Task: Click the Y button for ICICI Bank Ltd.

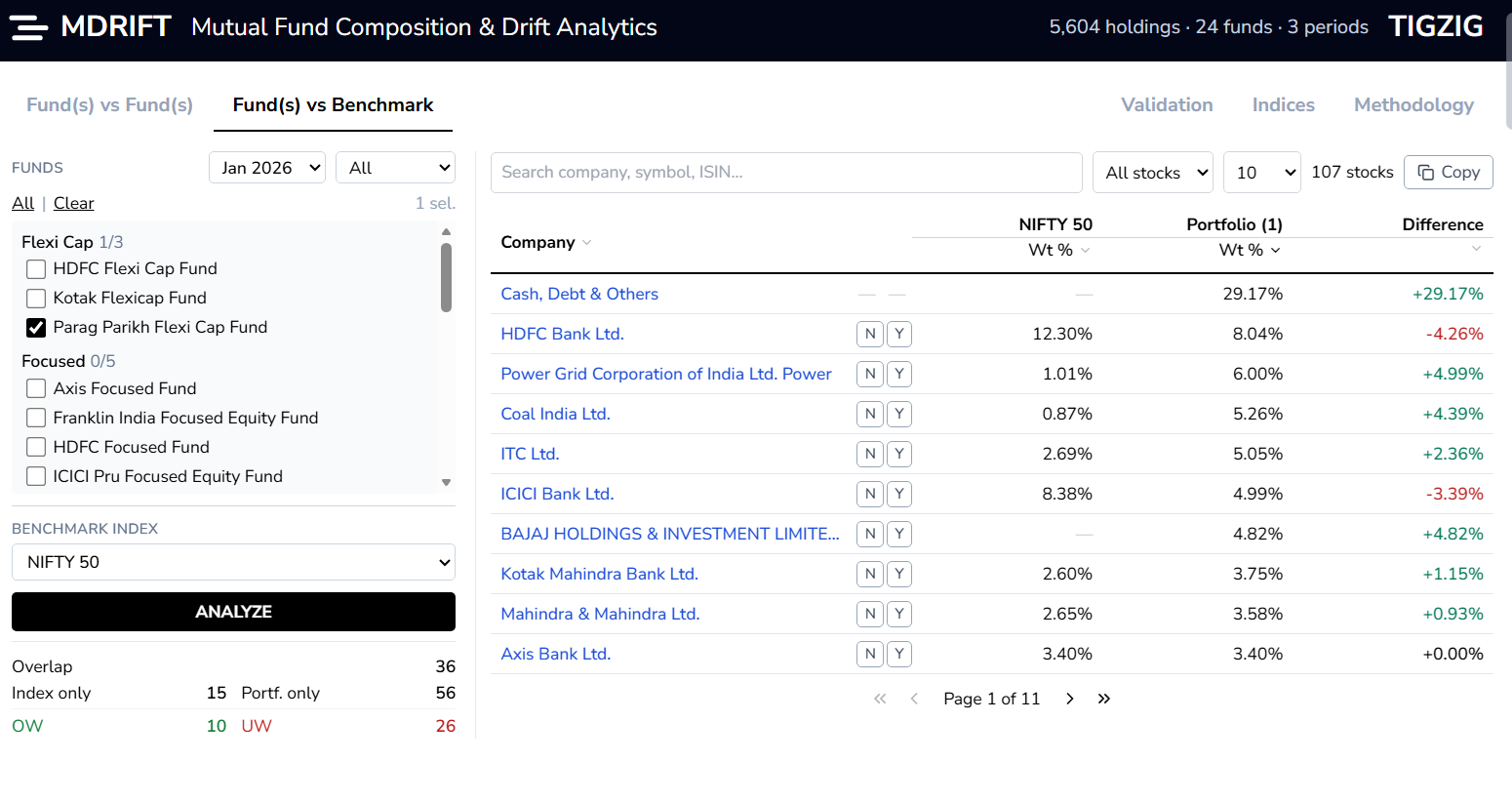Action: coord(899,494)
